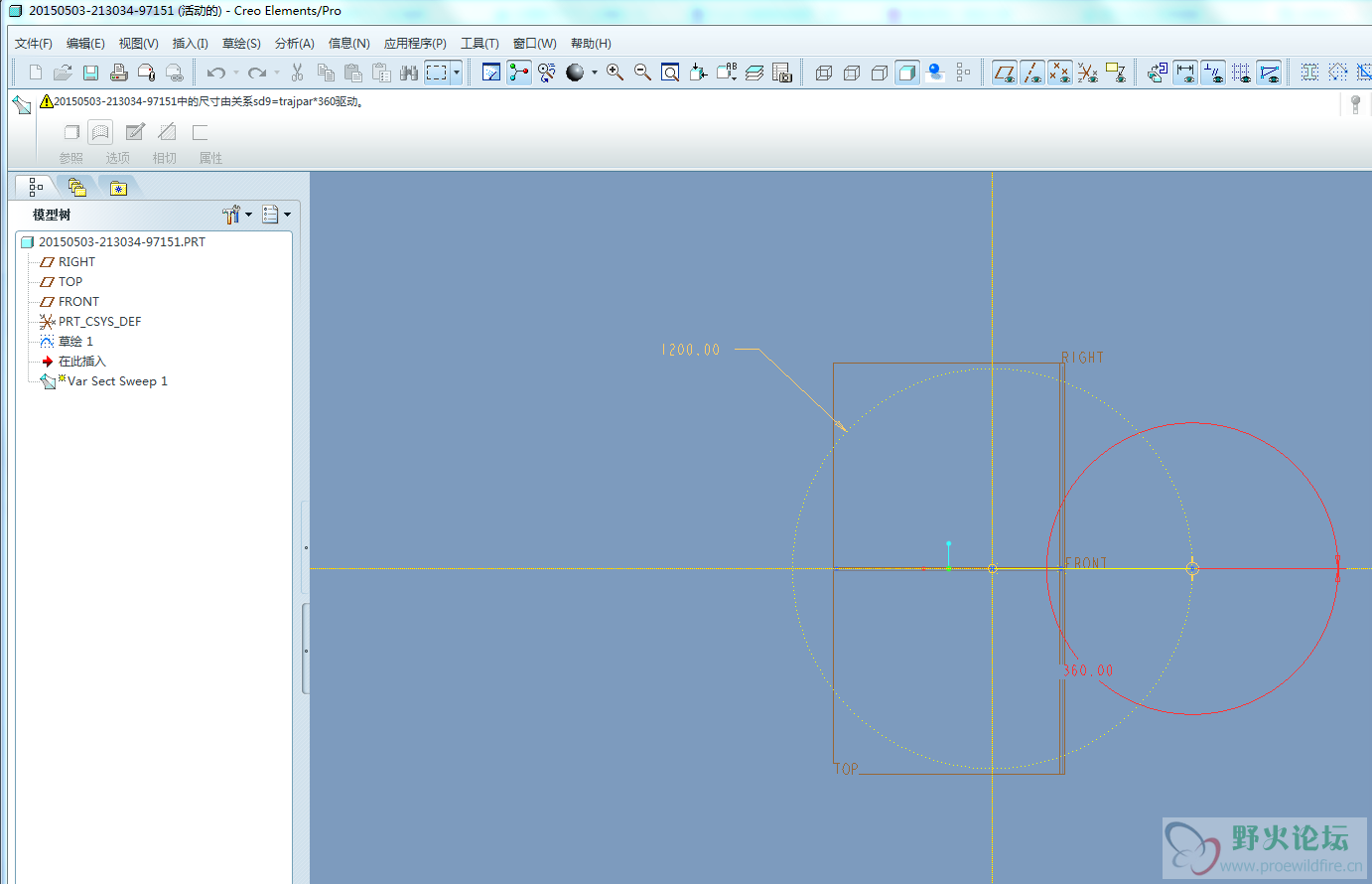
Task: Open the selection box dropdown arrow
Action: click(457, 73)
